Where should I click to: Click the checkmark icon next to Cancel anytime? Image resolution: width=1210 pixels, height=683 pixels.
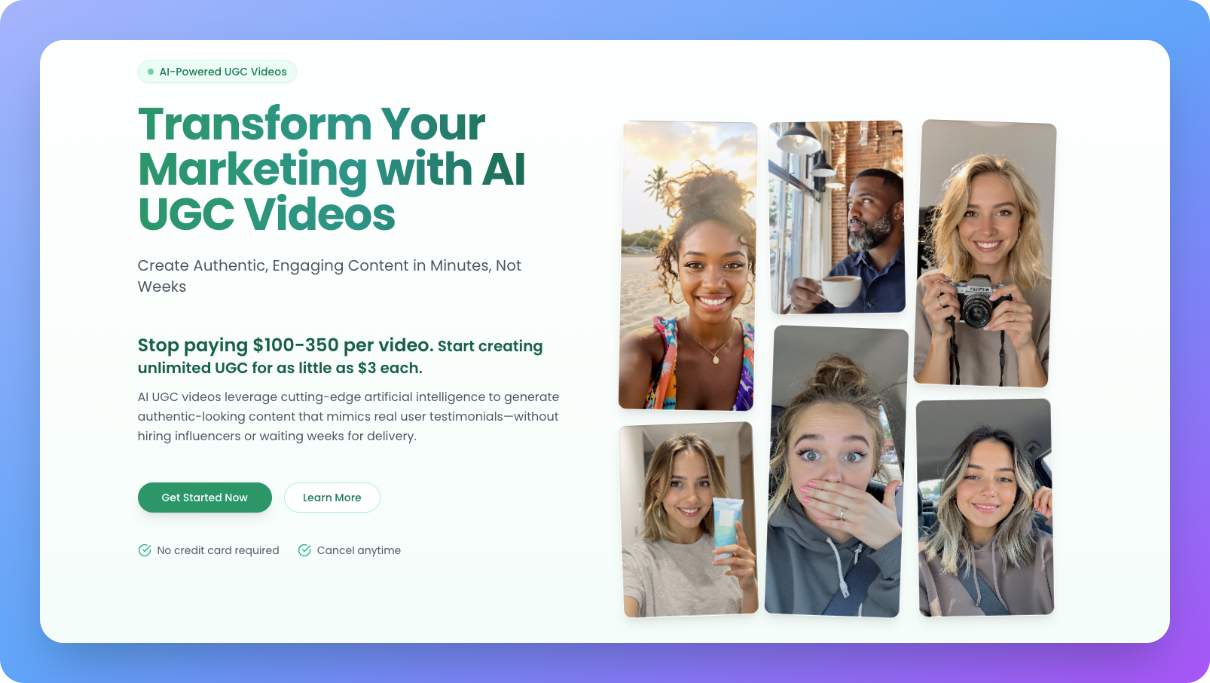click(x=303, y=550)
